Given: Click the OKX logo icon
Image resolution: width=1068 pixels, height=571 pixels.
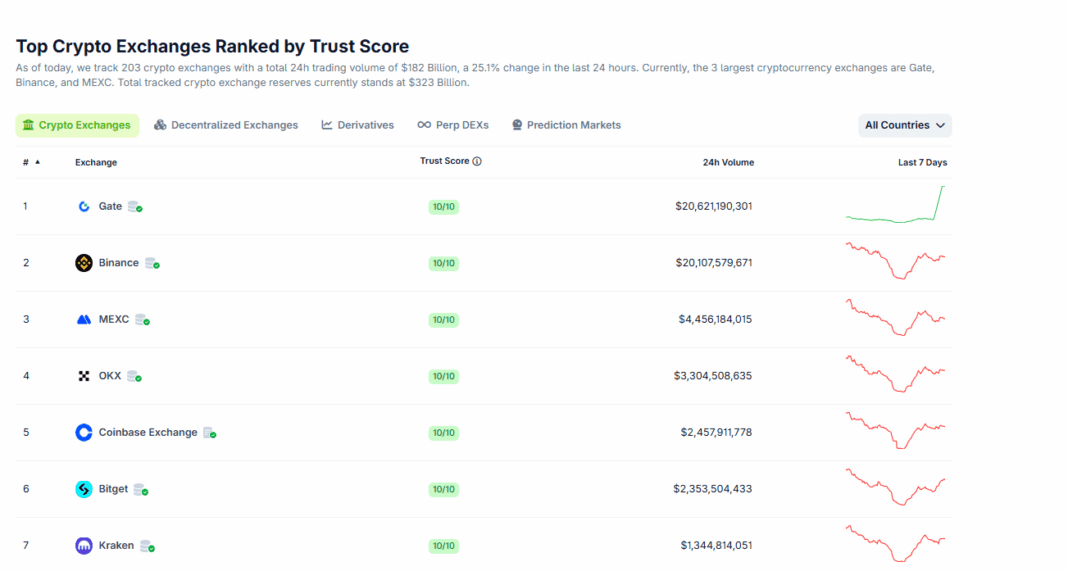Looking at the screenshot, I should [84, 376].
